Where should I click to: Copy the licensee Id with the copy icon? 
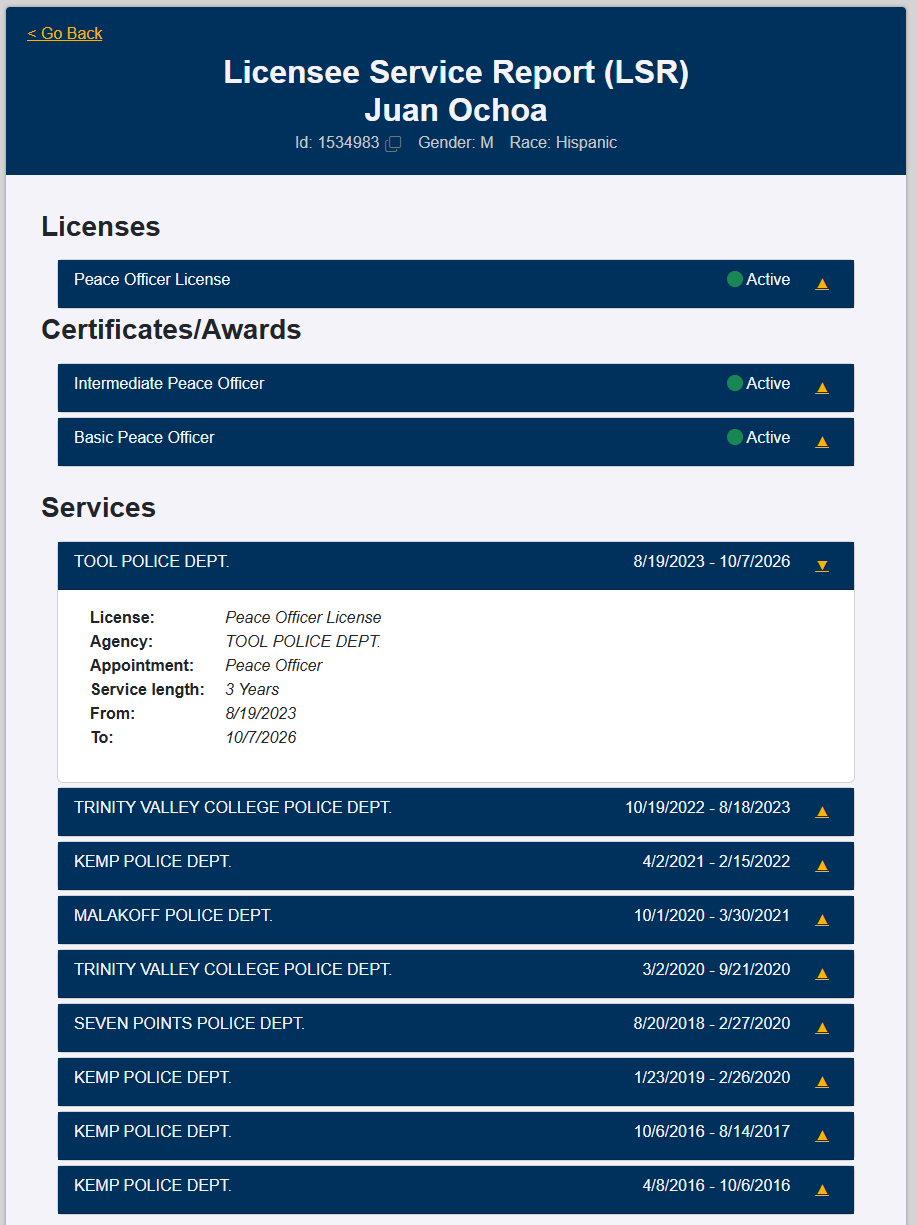(x=393, y=144)
